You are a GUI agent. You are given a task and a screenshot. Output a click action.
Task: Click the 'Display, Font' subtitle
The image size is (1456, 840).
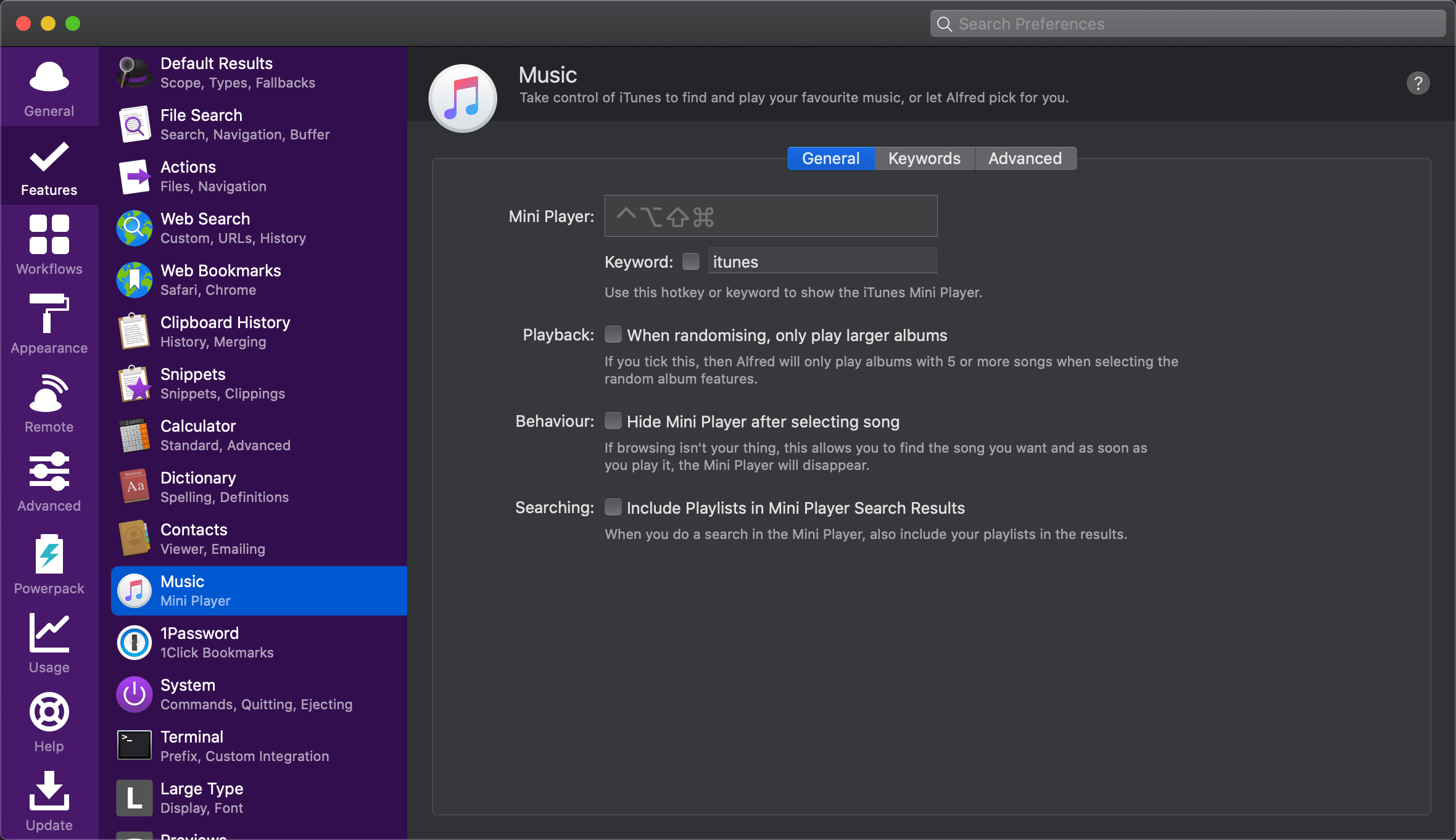click(202, 808)
